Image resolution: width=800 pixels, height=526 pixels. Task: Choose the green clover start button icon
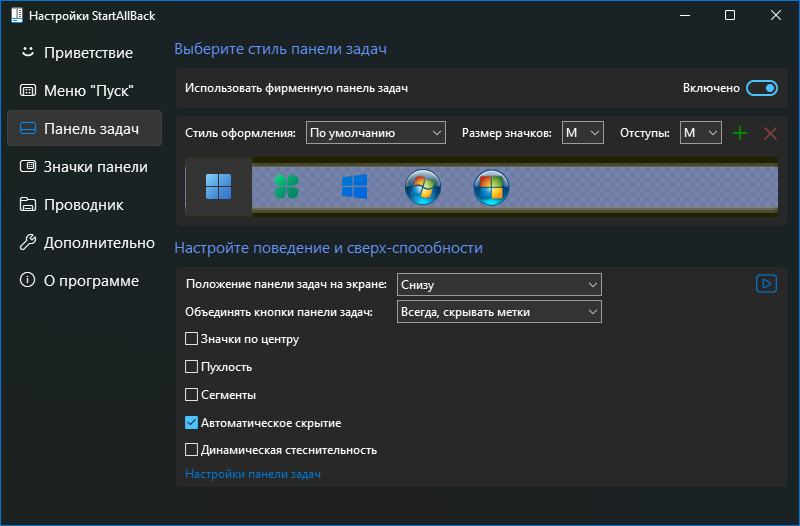coord(287,187)
